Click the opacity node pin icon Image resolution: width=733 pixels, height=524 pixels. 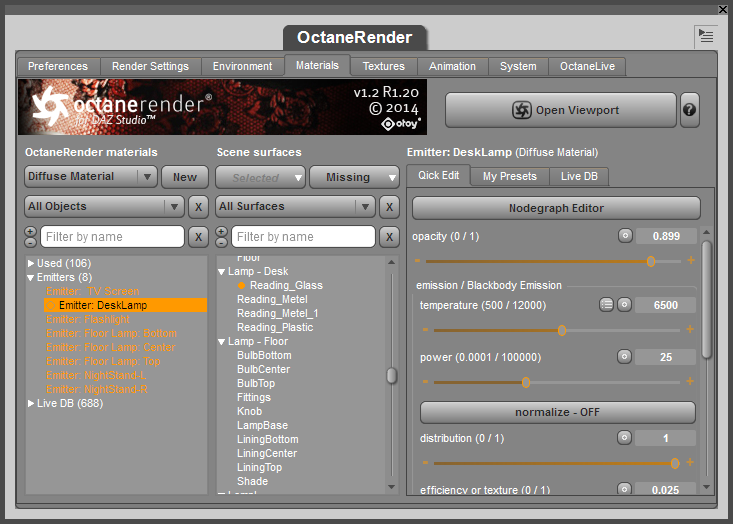[x=625, y=236]
